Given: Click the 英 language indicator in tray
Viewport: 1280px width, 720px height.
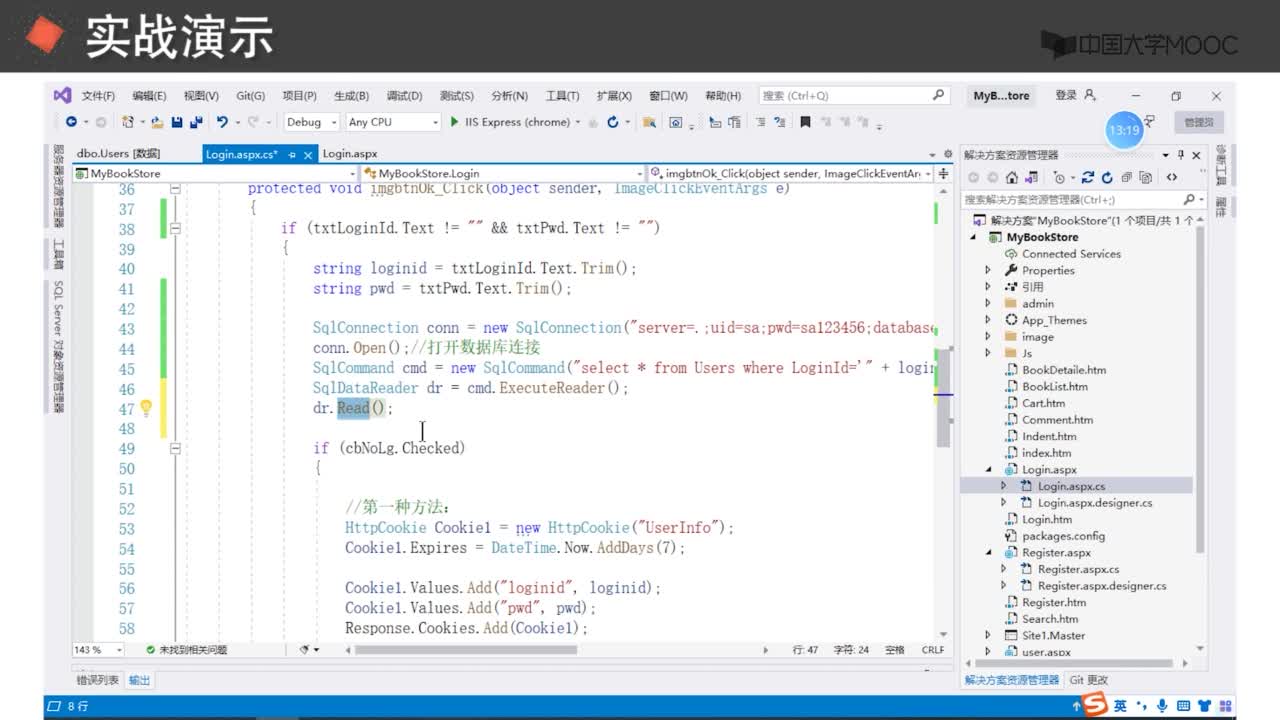Looking at the screenshot, I should [1121, 706].
